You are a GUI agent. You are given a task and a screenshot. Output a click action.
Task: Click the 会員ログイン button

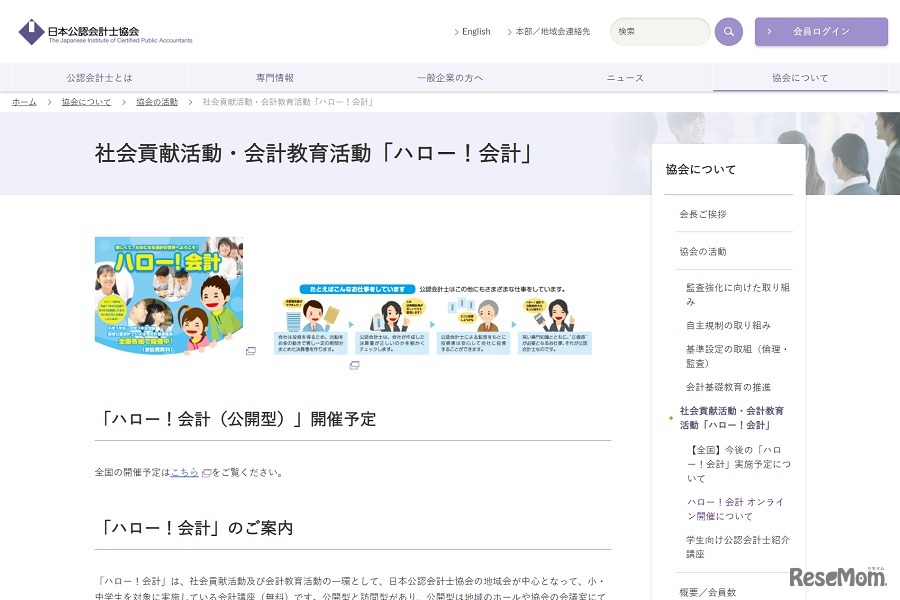(x=820, y=31)
